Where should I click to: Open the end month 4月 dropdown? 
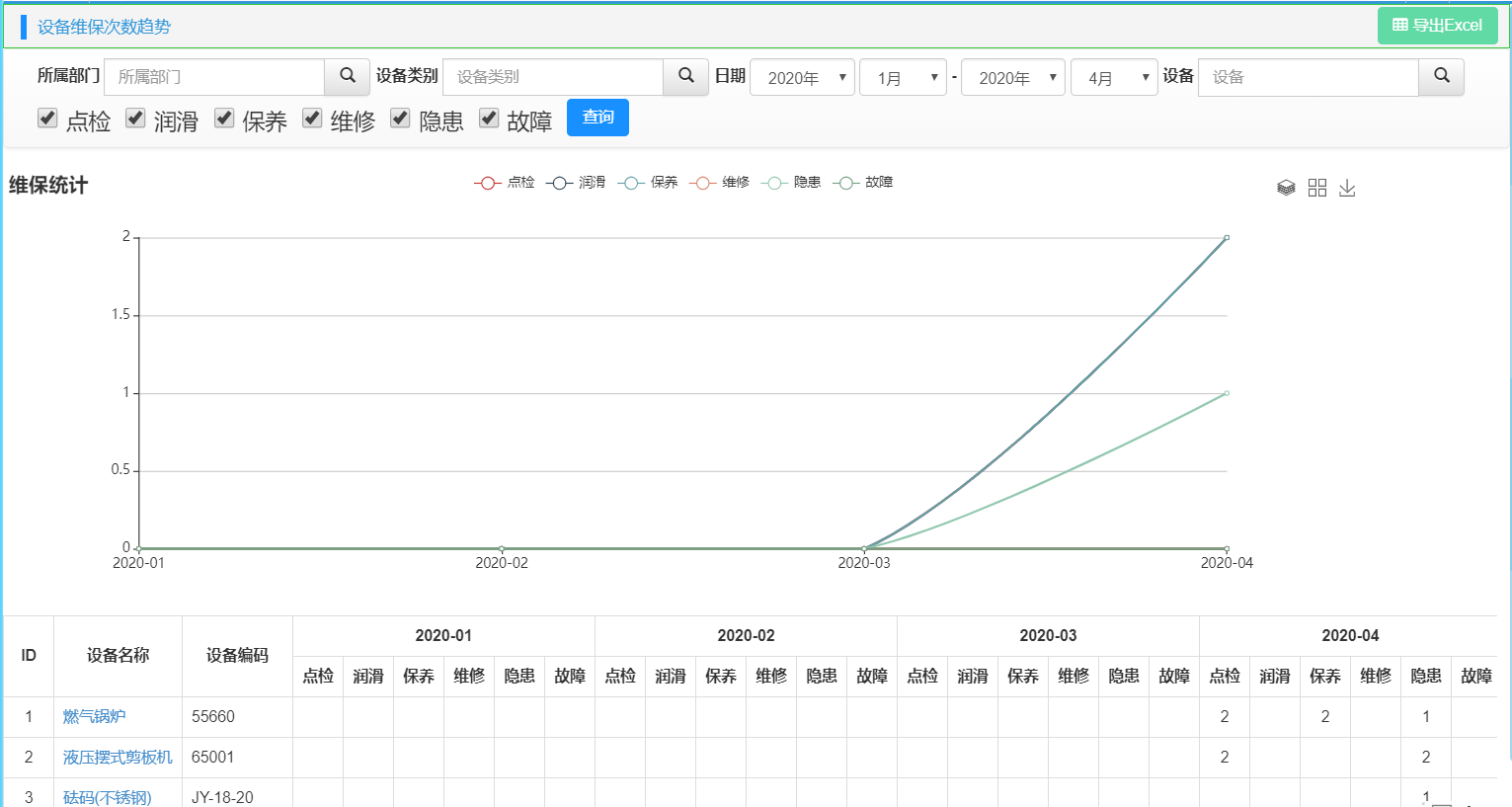(x=1114, y=77)
